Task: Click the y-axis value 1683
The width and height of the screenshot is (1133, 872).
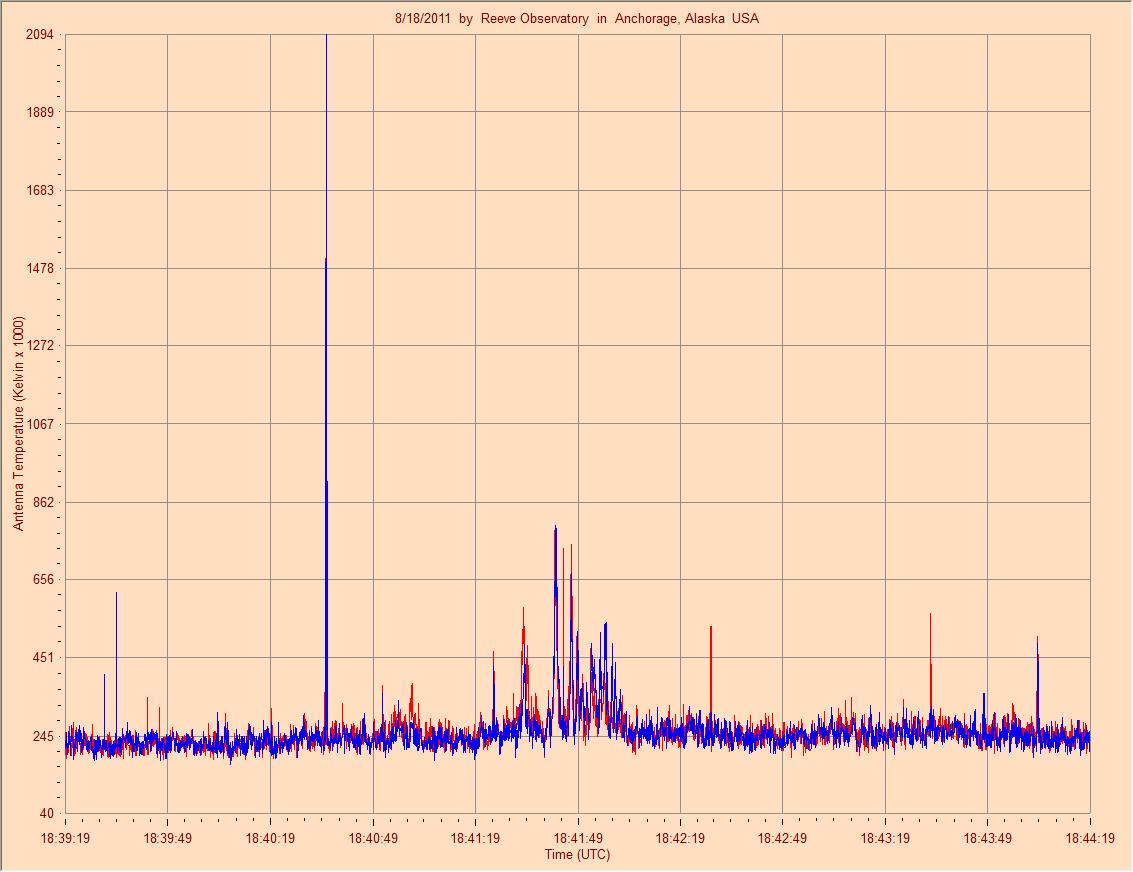Action: point(40,191)
